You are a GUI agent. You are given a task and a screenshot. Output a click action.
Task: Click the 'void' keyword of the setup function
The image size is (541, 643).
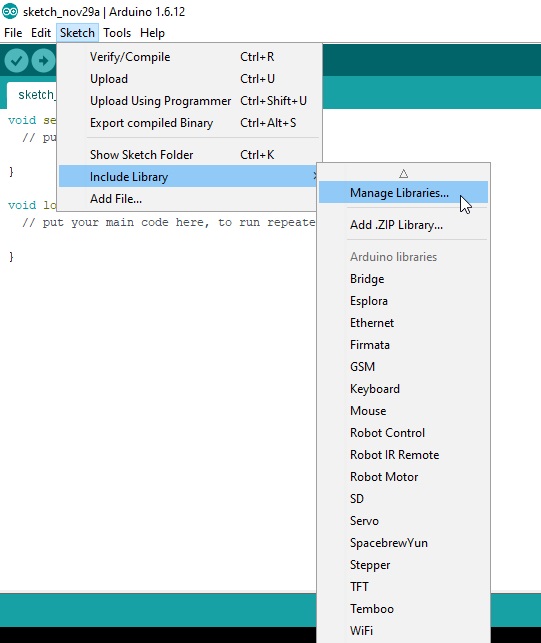[x=22, y=120]
